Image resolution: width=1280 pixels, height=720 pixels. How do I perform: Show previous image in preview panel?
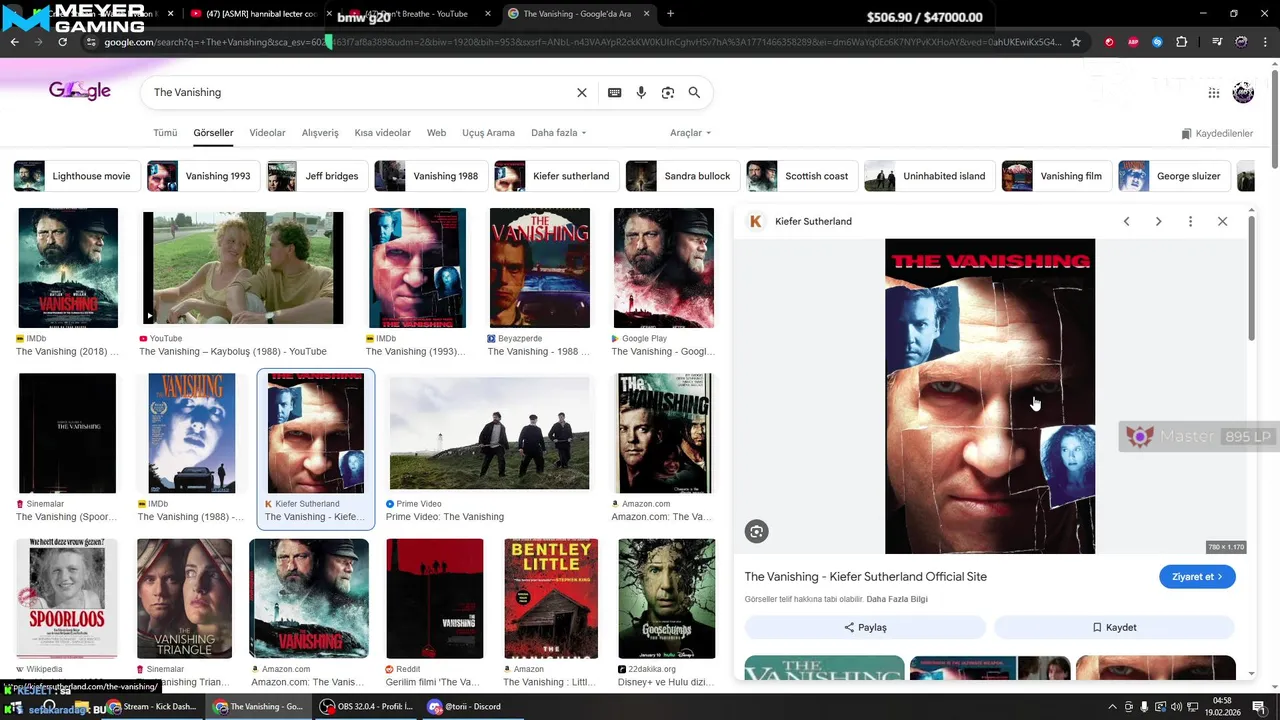(x=1126, y=221)
